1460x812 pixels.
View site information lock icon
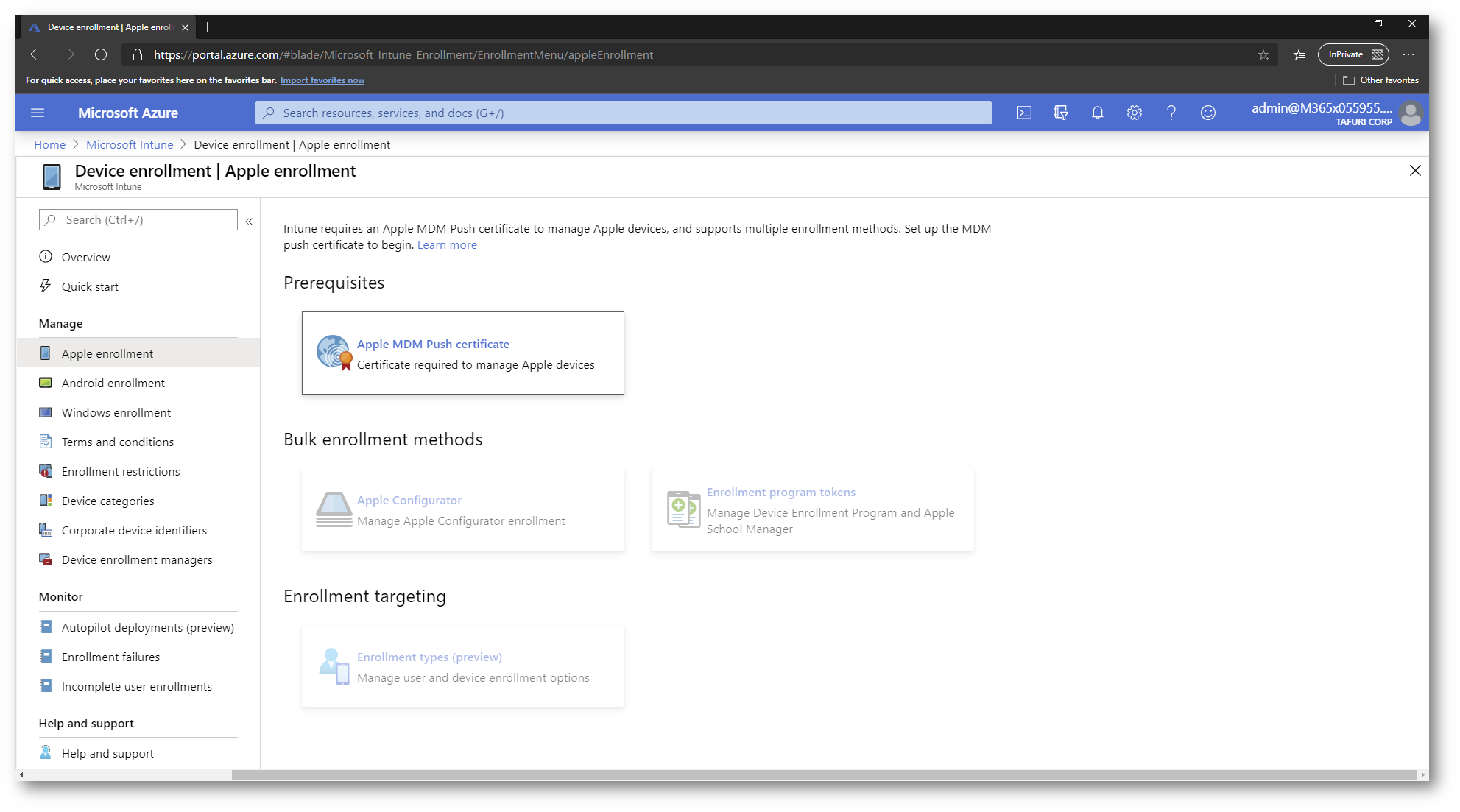(138, 54)
